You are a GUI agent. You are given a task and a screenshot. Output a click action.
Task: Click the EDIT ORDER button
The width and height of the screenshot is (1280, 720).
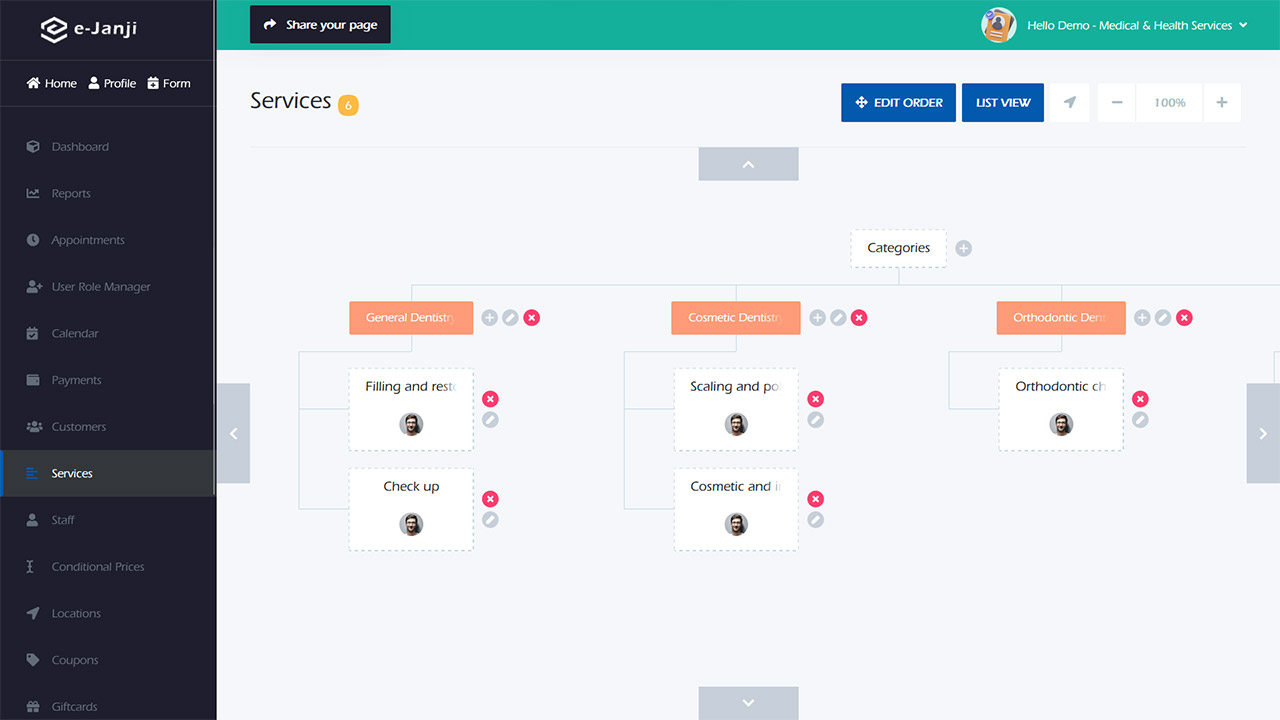point(898,102)
